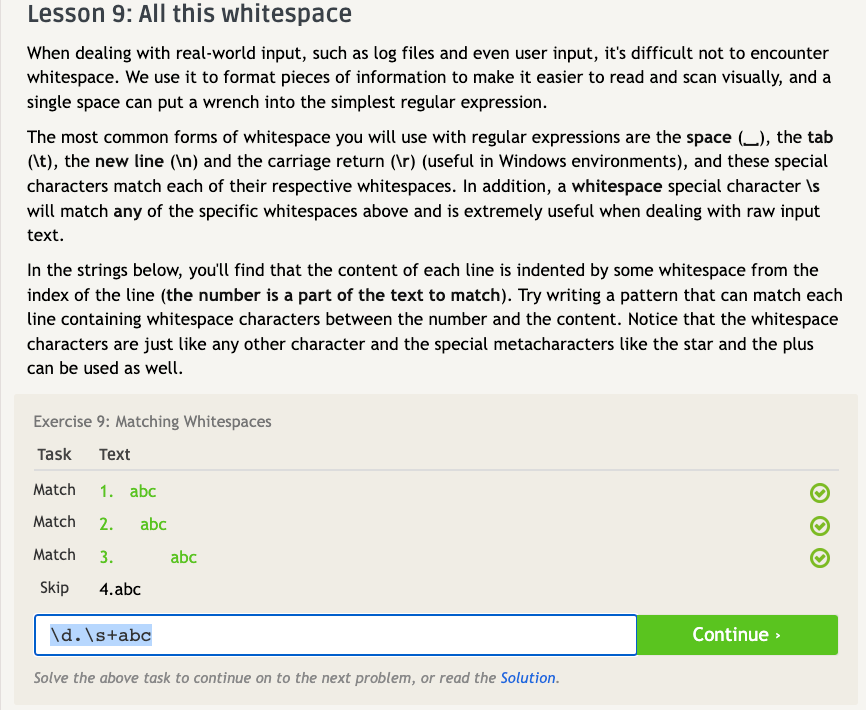Click the green checkmark for '3. abc' row
Image resolution: width=866 pixels, height=710 pixels.
pyautogui.click(x=820, y=557)
